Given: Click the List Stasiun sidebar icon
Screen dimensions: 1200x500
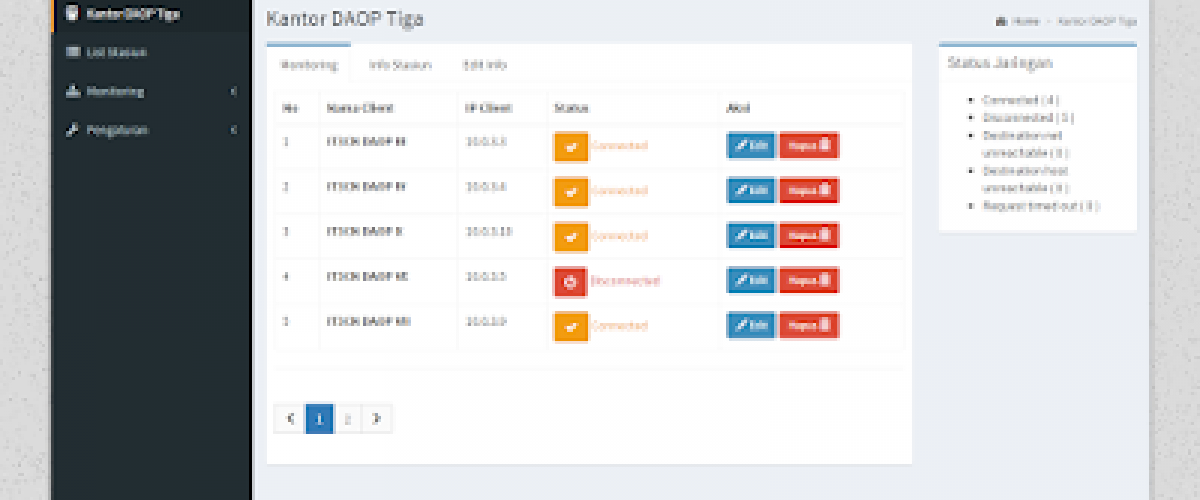Looking at the screenshot, I should [x=72, y=52].
